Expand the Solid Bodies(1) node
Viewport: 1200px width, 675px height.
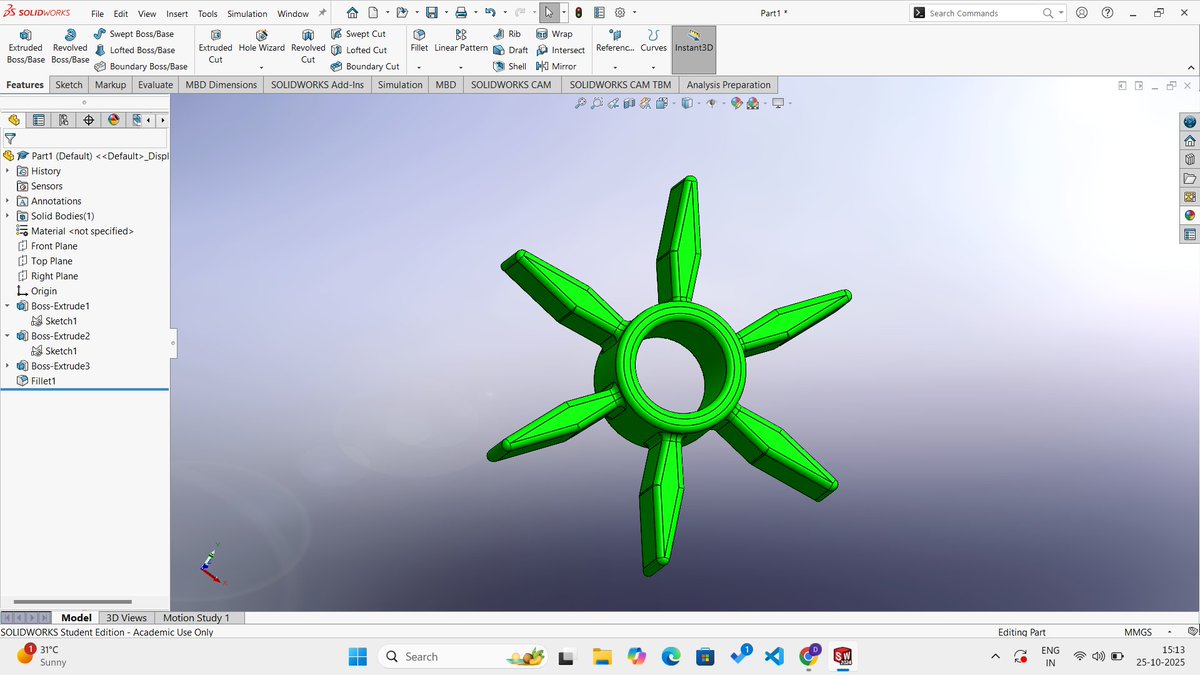[8, 216]
